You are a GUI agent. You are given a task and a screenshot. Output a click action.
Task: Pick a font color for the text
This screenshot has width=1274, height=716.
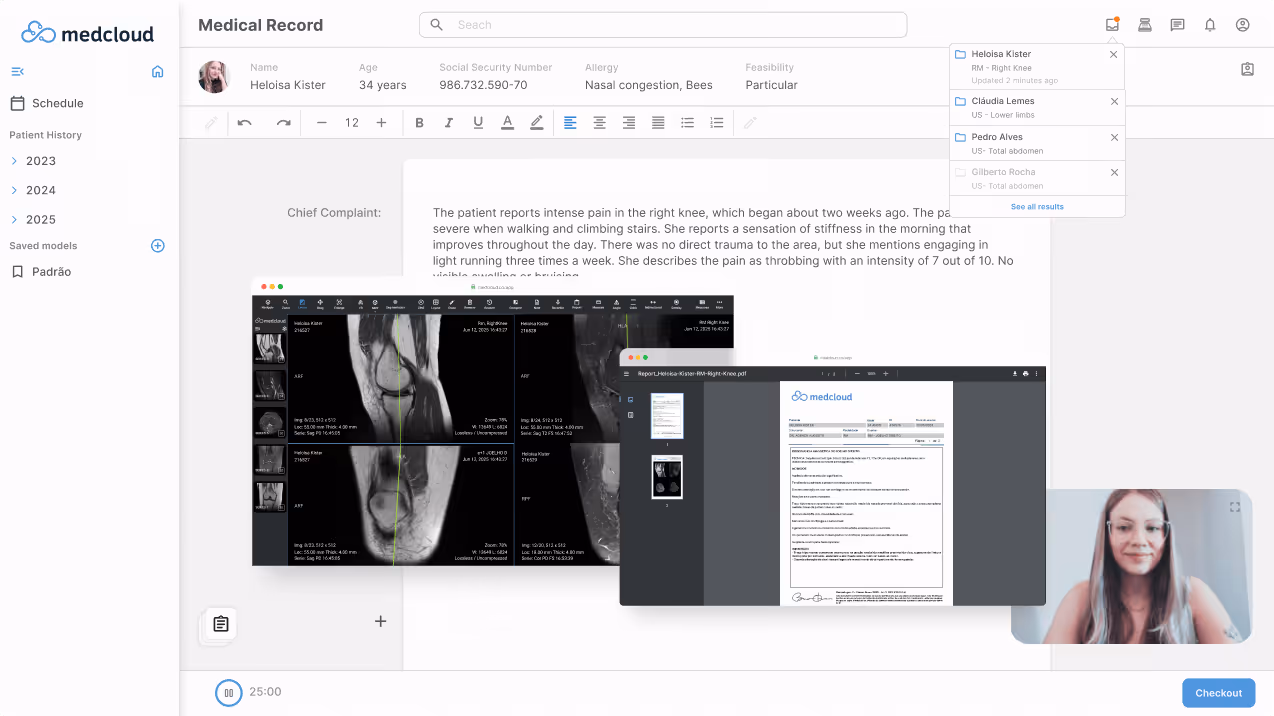(507, 122)
